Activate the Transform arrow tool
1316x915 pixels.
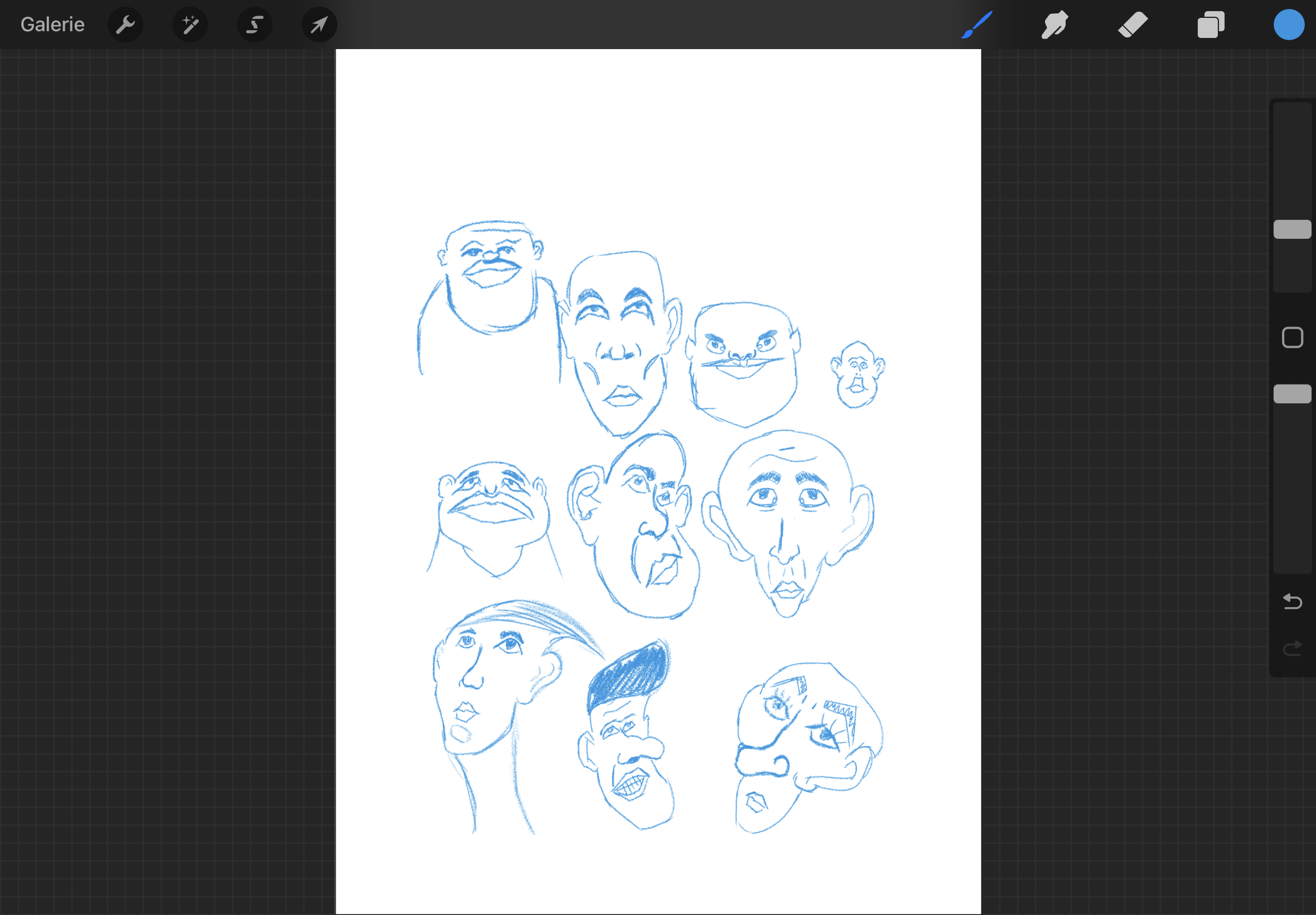coord(319,25)
